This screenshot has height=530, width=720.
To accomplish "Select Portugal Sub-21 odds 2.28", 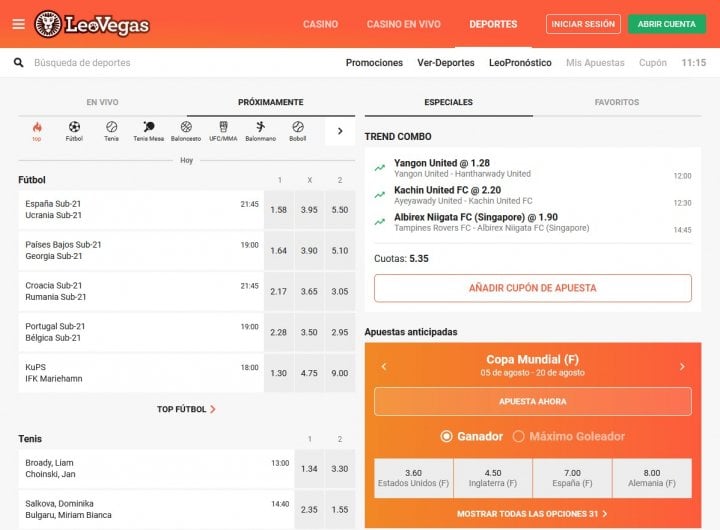I will point(279,333).
